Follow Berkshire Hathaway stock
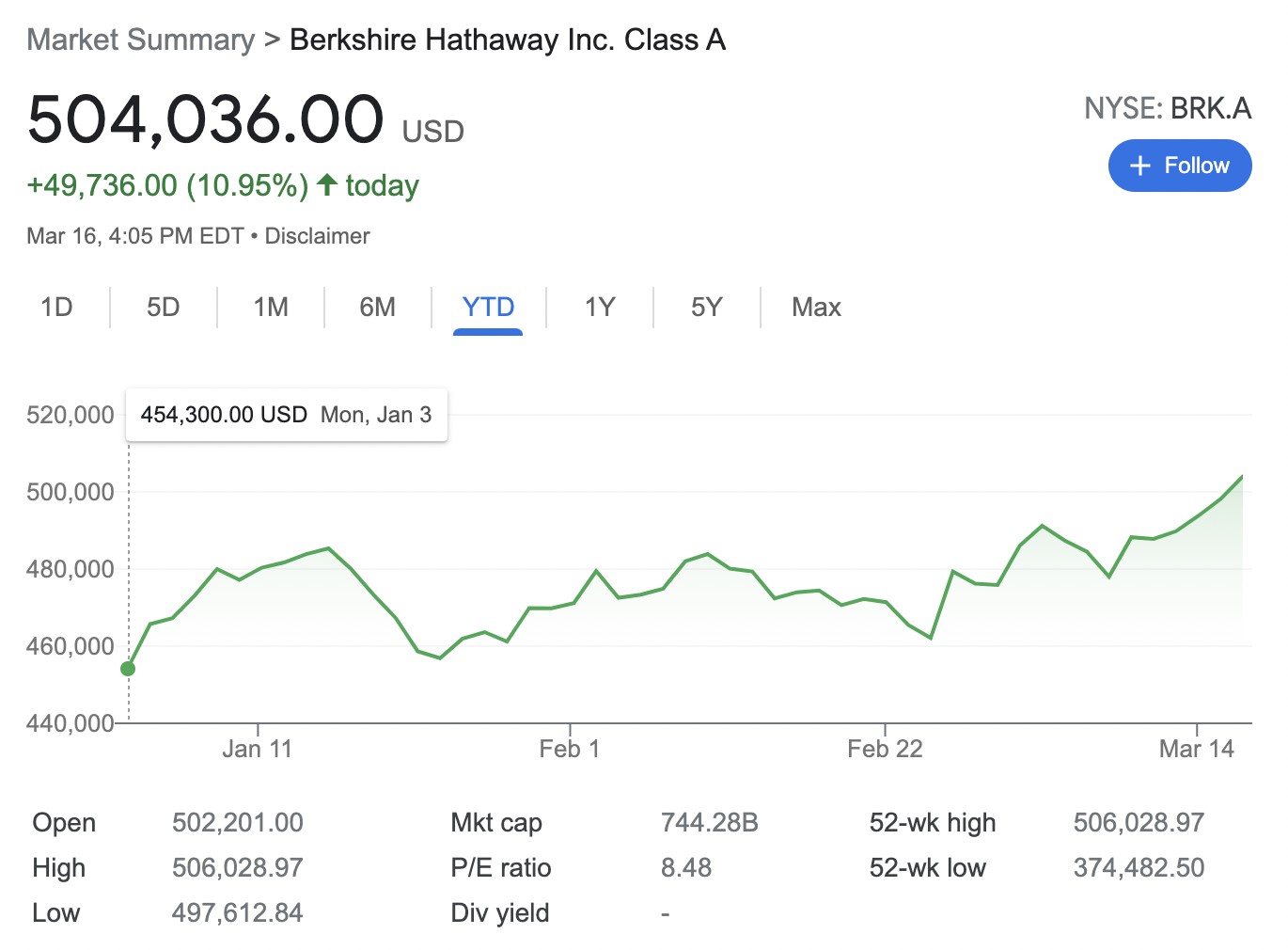The width and height of the screenshot is (1288, 950). click(1179, 166)
